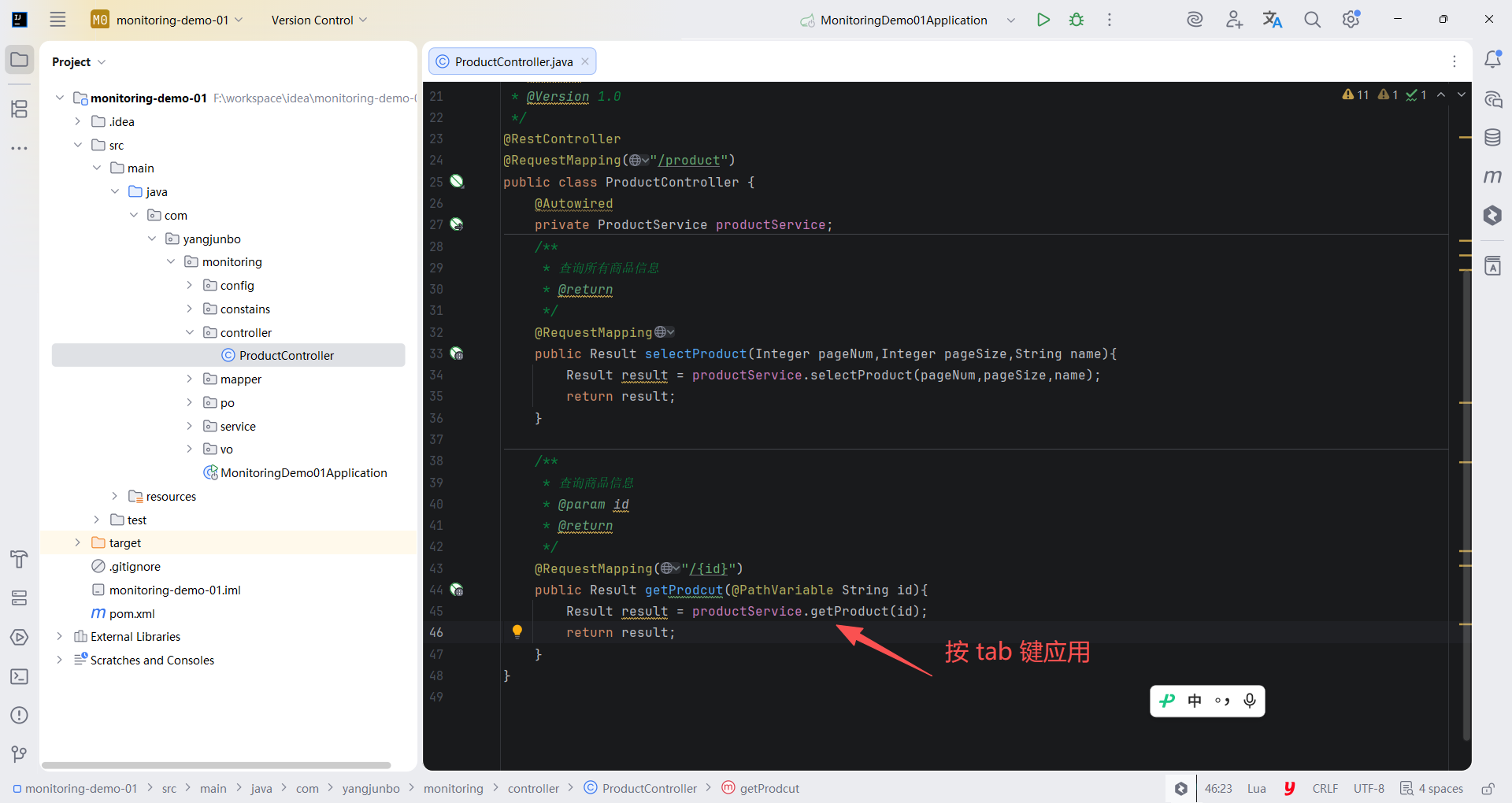Click the editor vertical scrollbar
Image resolution: width=1512 pixels, height=803 pixels.
[1466, 504]
